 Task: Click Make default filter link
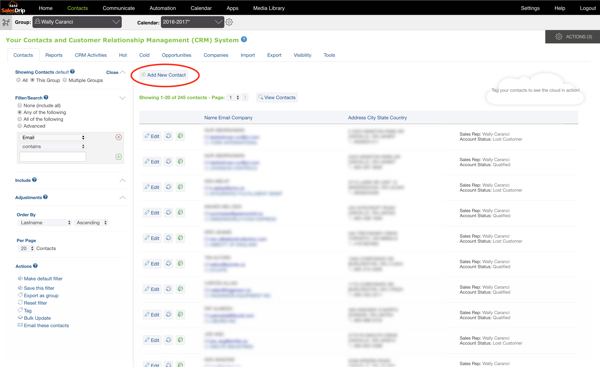pos(43,279)
